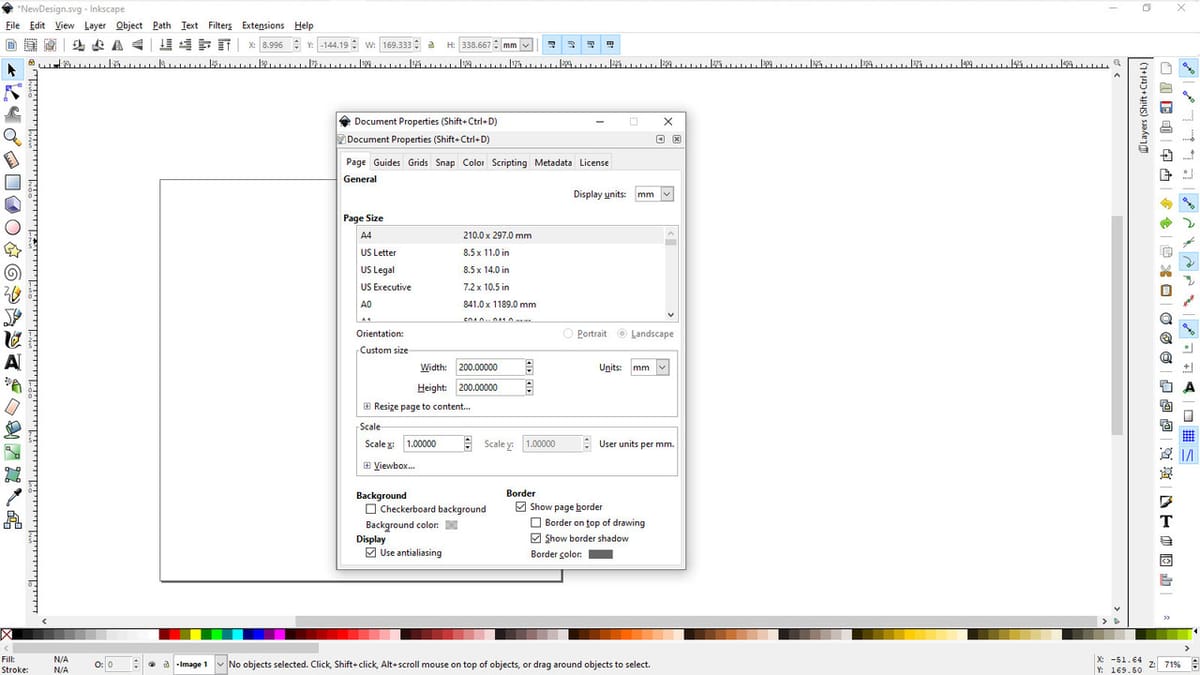This screenshot has width=1200, height=675.
Task: Select US Legal page size
Action: point(511,270)
